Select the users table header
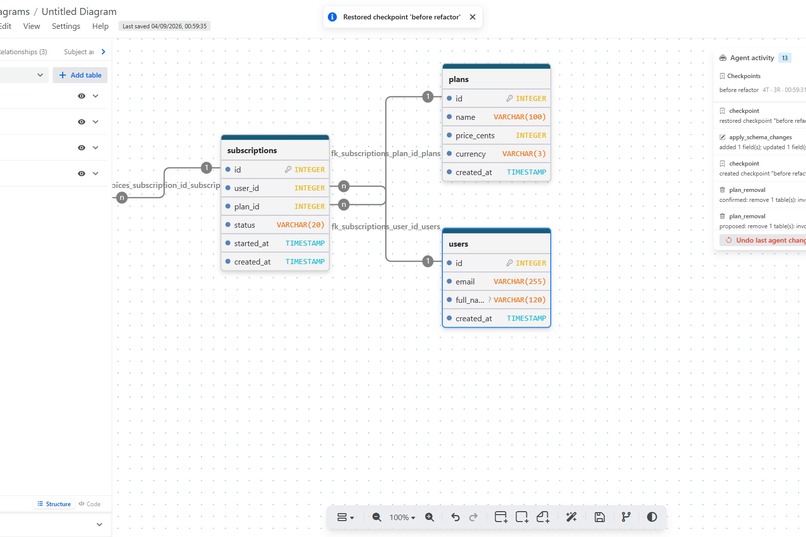Viewport: 806px width, 537px height. pos(497,244)
